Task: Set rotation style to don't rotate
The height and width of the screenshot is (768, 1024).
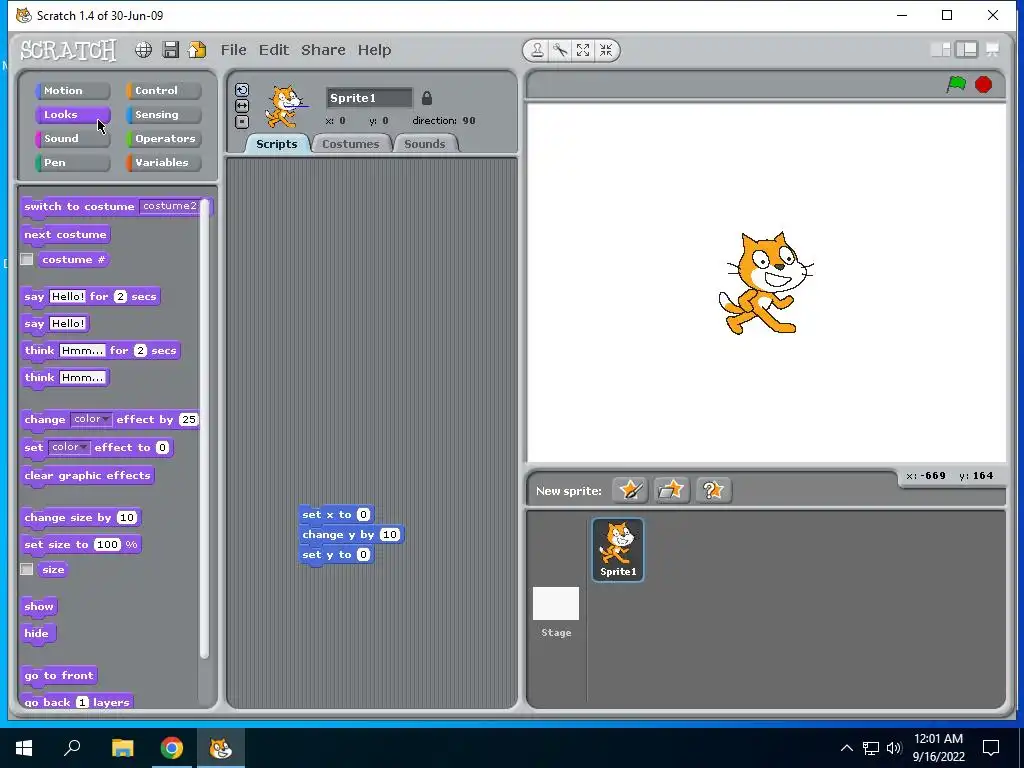Action: [x=242, y=121]
